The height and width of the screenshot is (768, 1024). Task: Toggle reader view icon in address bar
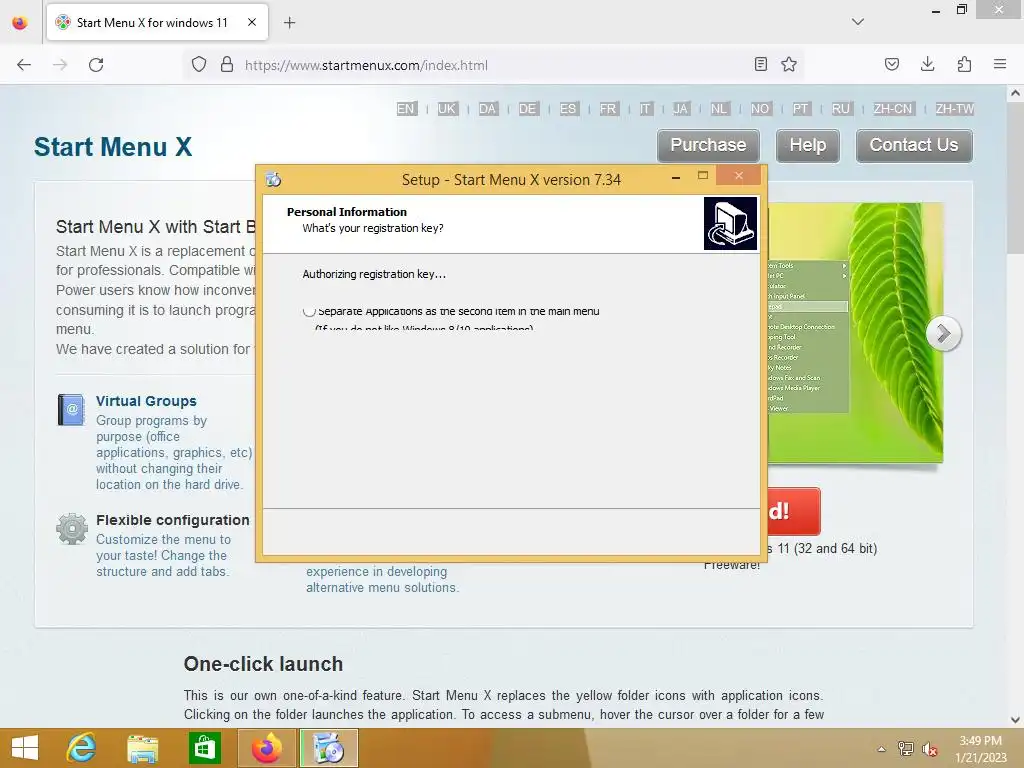(x=760, y=64)
